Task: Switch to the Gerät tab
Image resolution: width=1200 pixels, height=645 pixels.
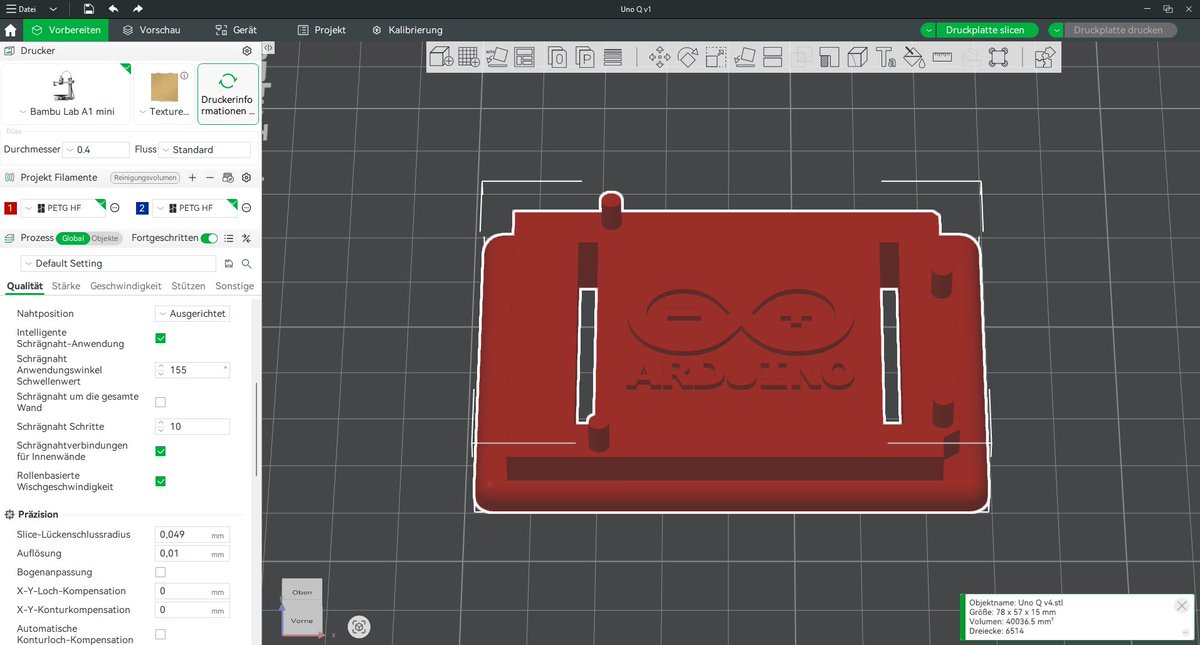Action: coord(235,30)
